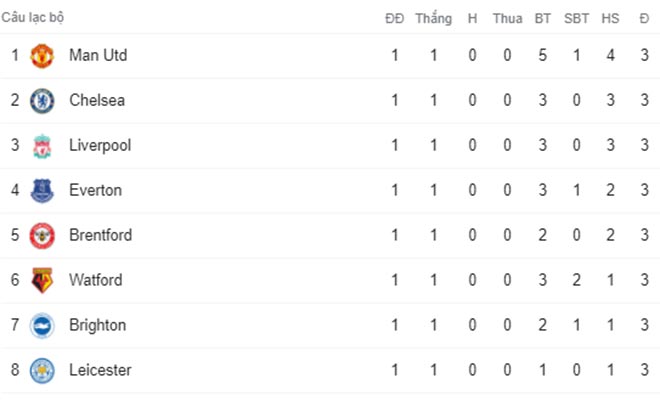Screen dimensions: 660x401
Task: Select the Everton team name
Action: click(x=96, y=190)
